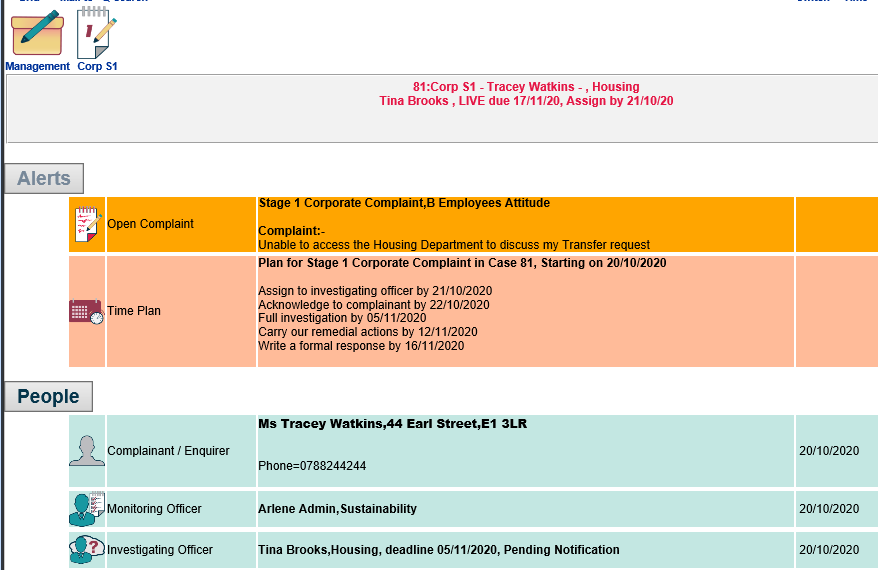Click the case header '81:Corp S1 - Tracey Watkins'
The width and height of the screenshot is (878, 570).
(526, 87)
